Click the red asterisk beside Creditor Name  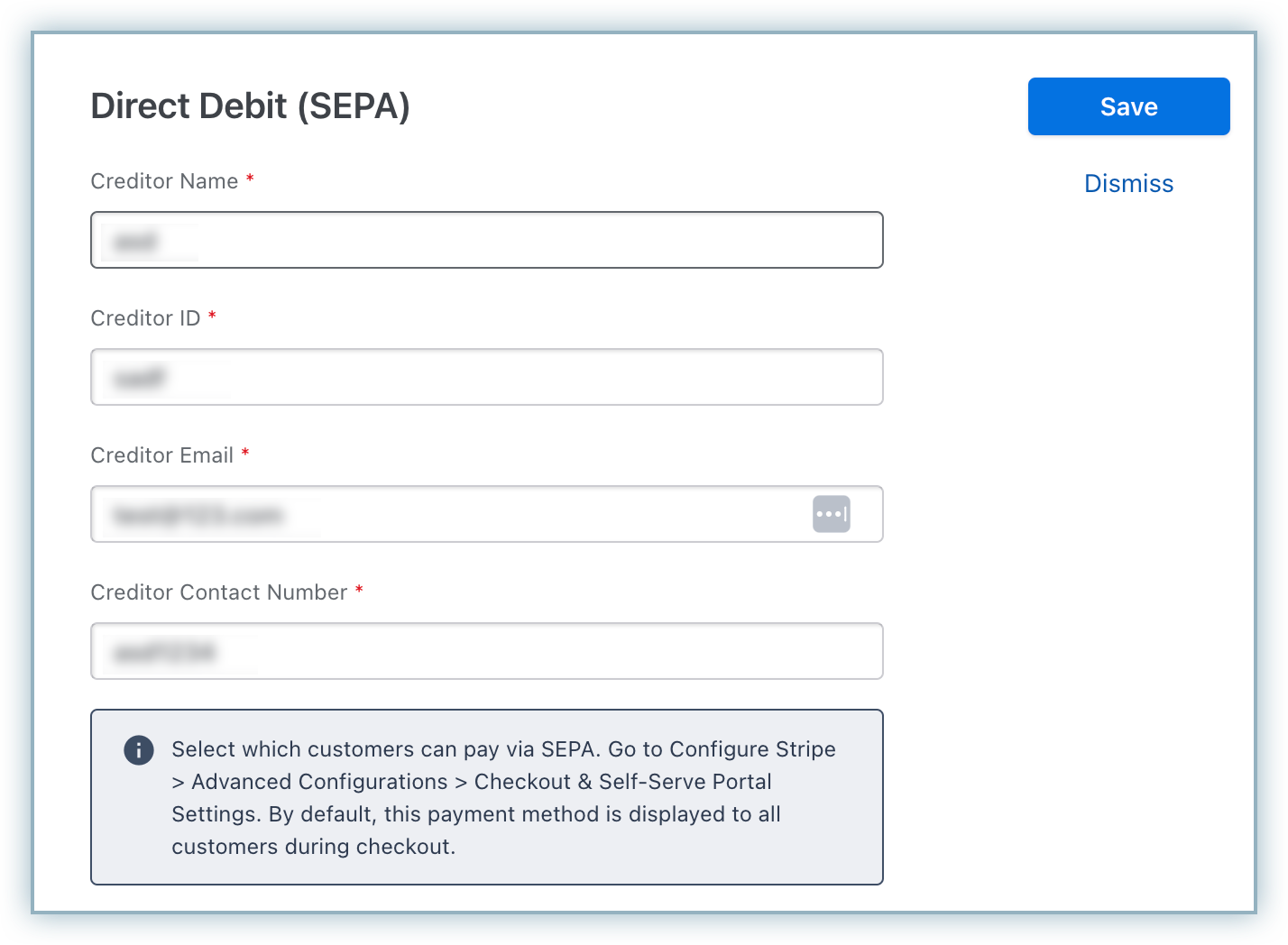click(250, 180)
